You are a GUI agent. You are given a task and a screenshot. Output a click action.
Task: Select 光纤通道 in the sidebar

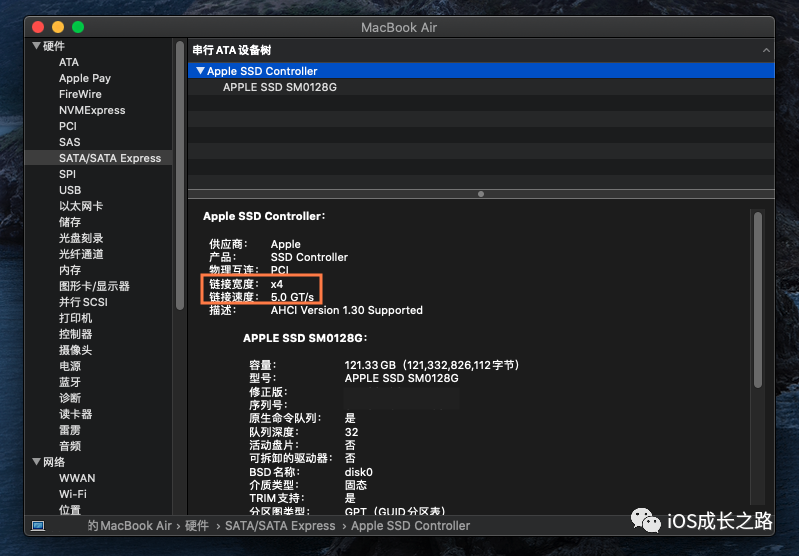pos(81,254)
